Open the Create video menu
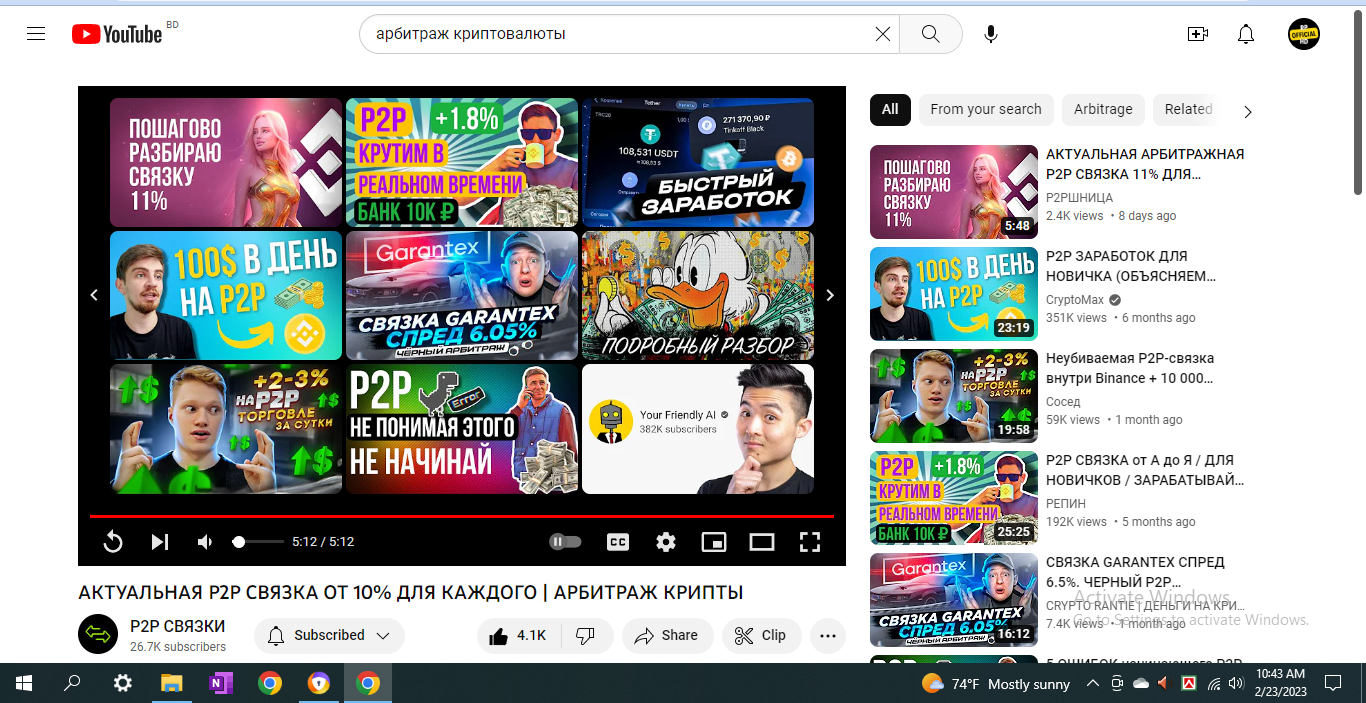1366x703 pixels. (x=1197, y=34)
